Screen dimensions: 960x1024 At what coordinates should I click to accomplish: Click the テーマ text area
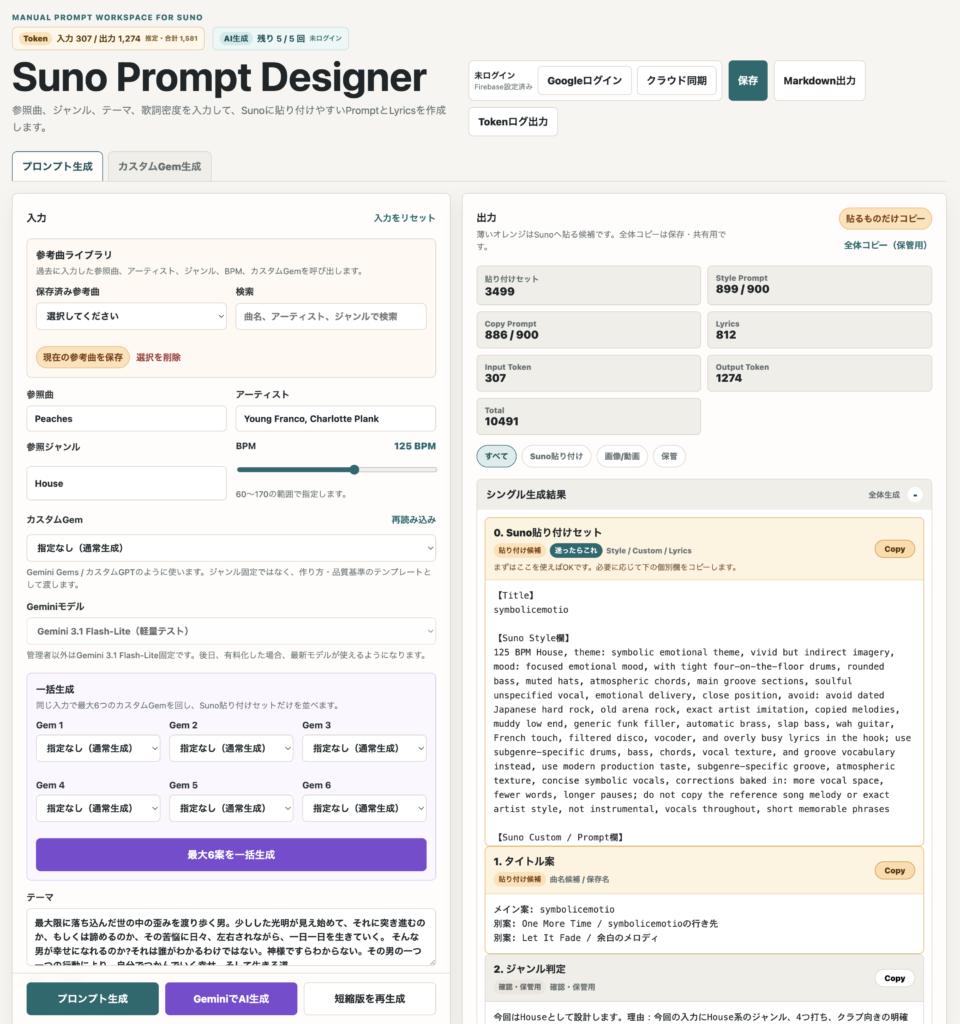click(231, 936)
